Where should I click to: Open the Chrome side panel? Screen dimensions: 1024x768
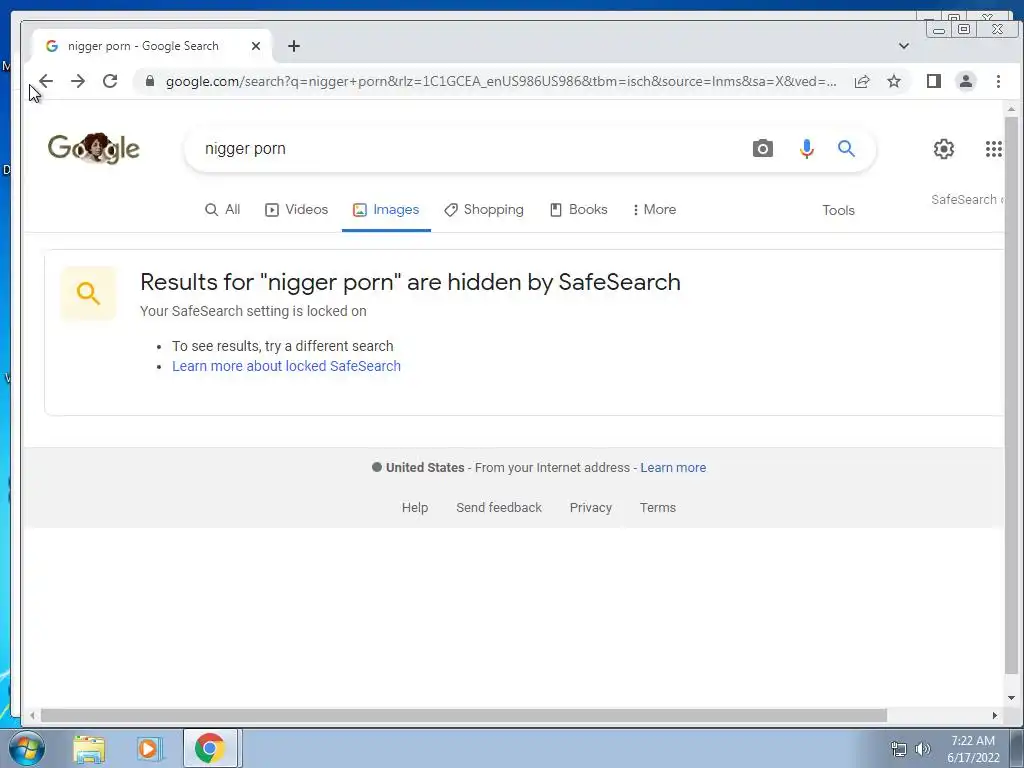[934, 81]
